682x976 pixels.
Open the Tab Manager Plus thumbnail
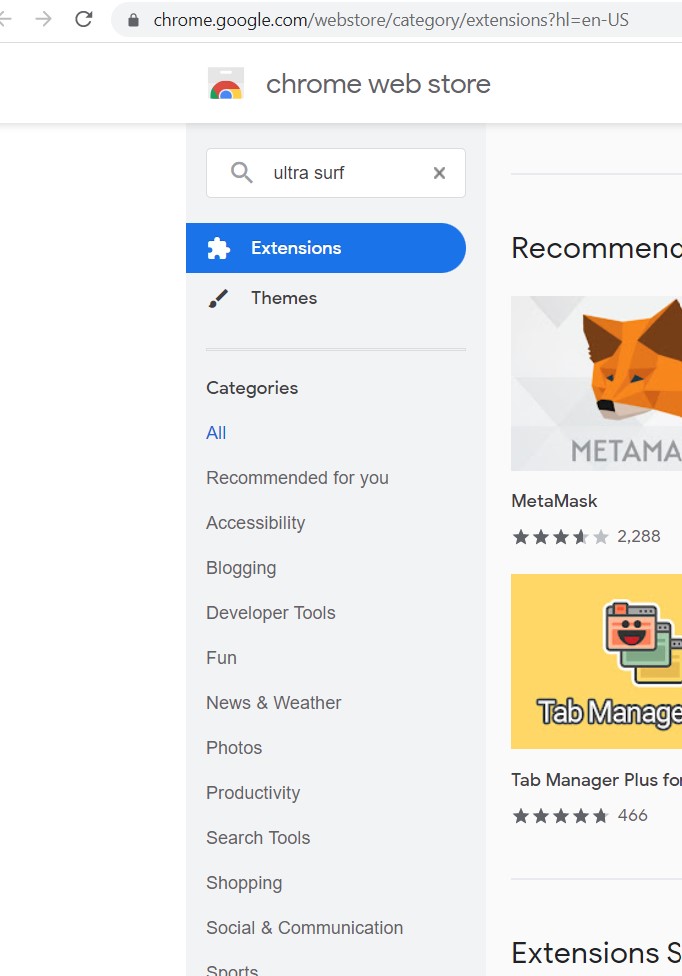coord(596,661)
